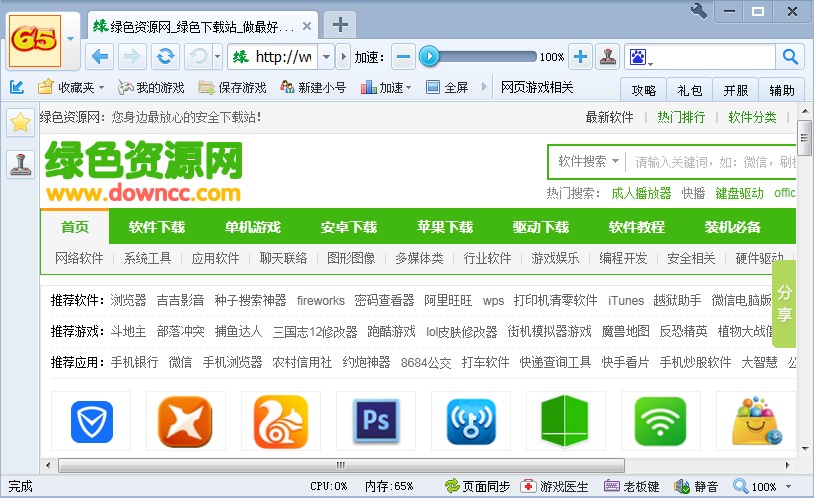Go forward with the forward arrow
This screenshot has width=814, height=498.
coord(131,57)
